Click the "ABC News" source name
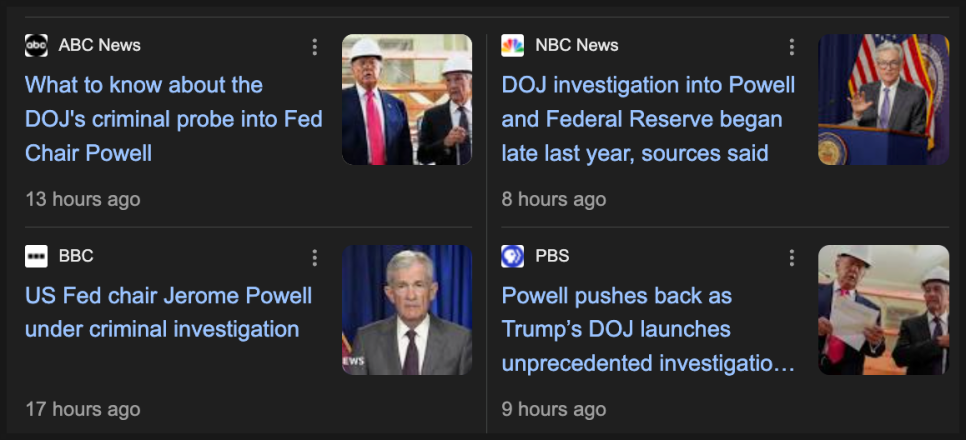This screenshot has height=440, width=966. (x=100, y=45)
